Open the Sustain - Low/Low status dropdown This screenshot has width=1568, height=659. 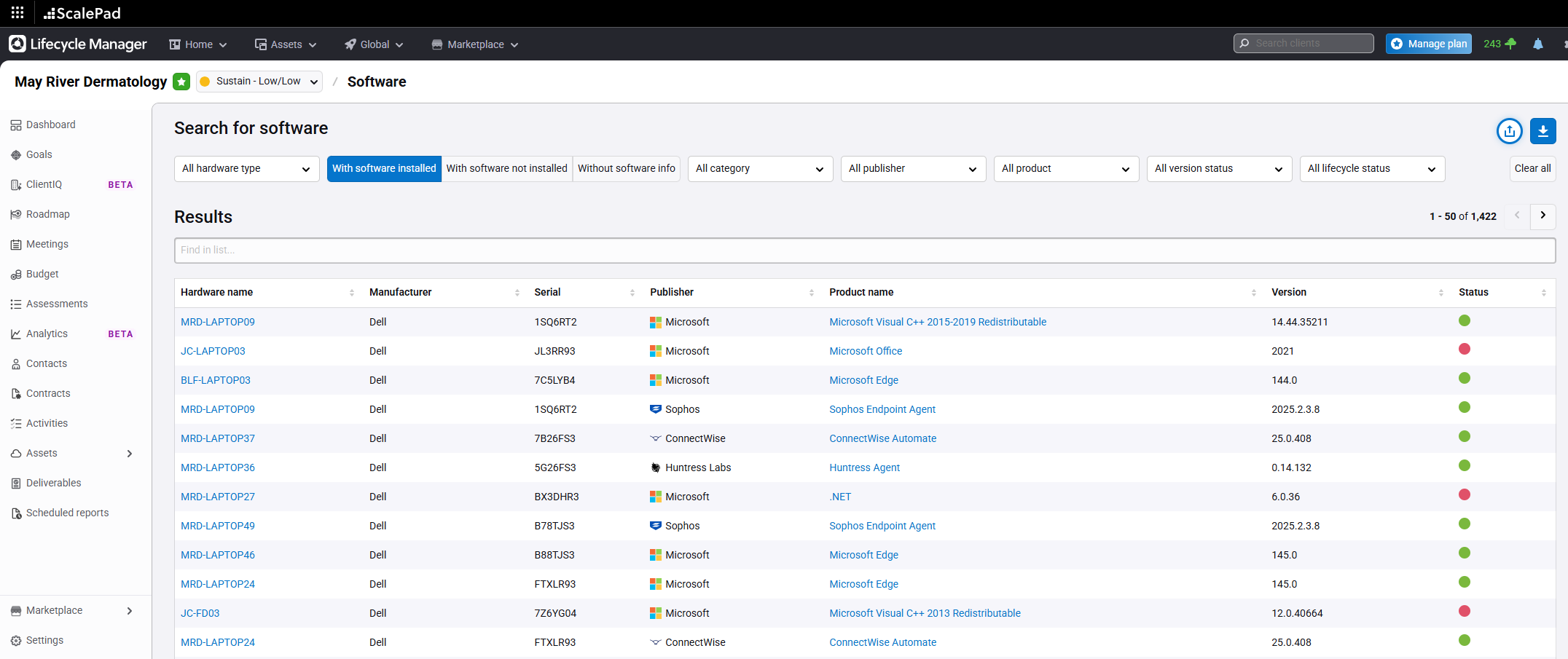point(259,82)
